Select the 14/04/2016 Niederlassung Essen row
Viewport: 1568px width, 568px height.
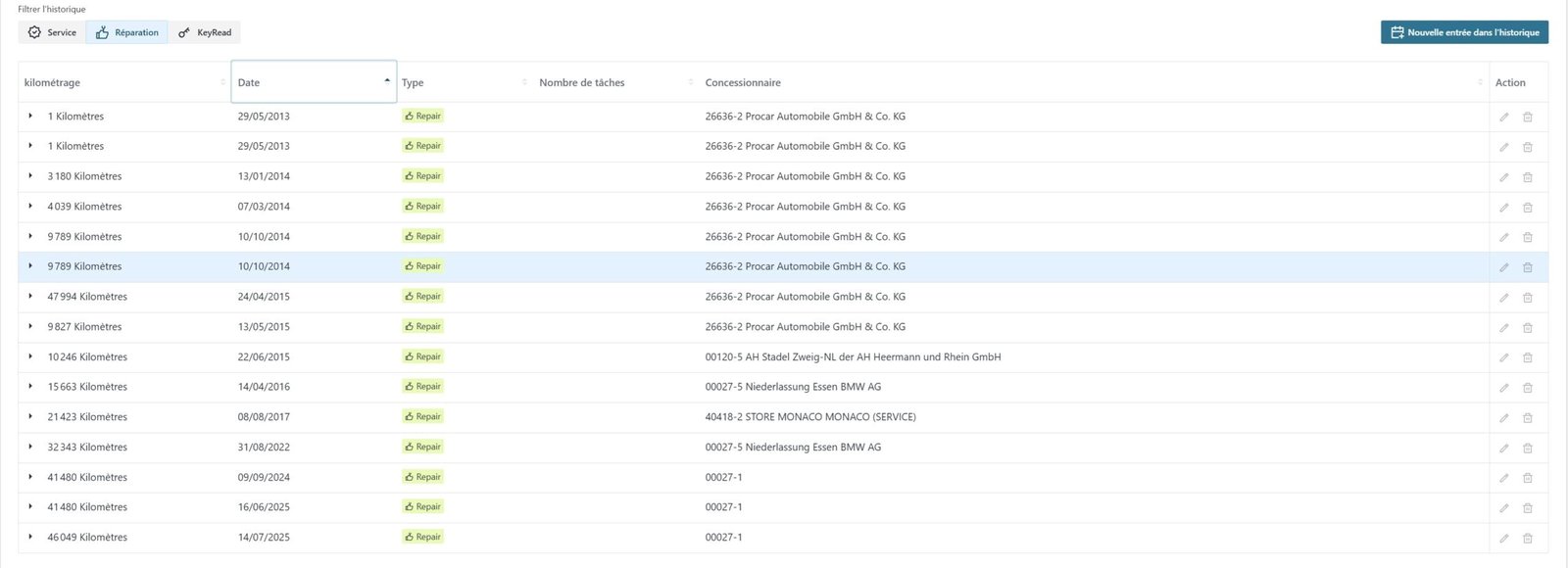[x=792, y=387]
